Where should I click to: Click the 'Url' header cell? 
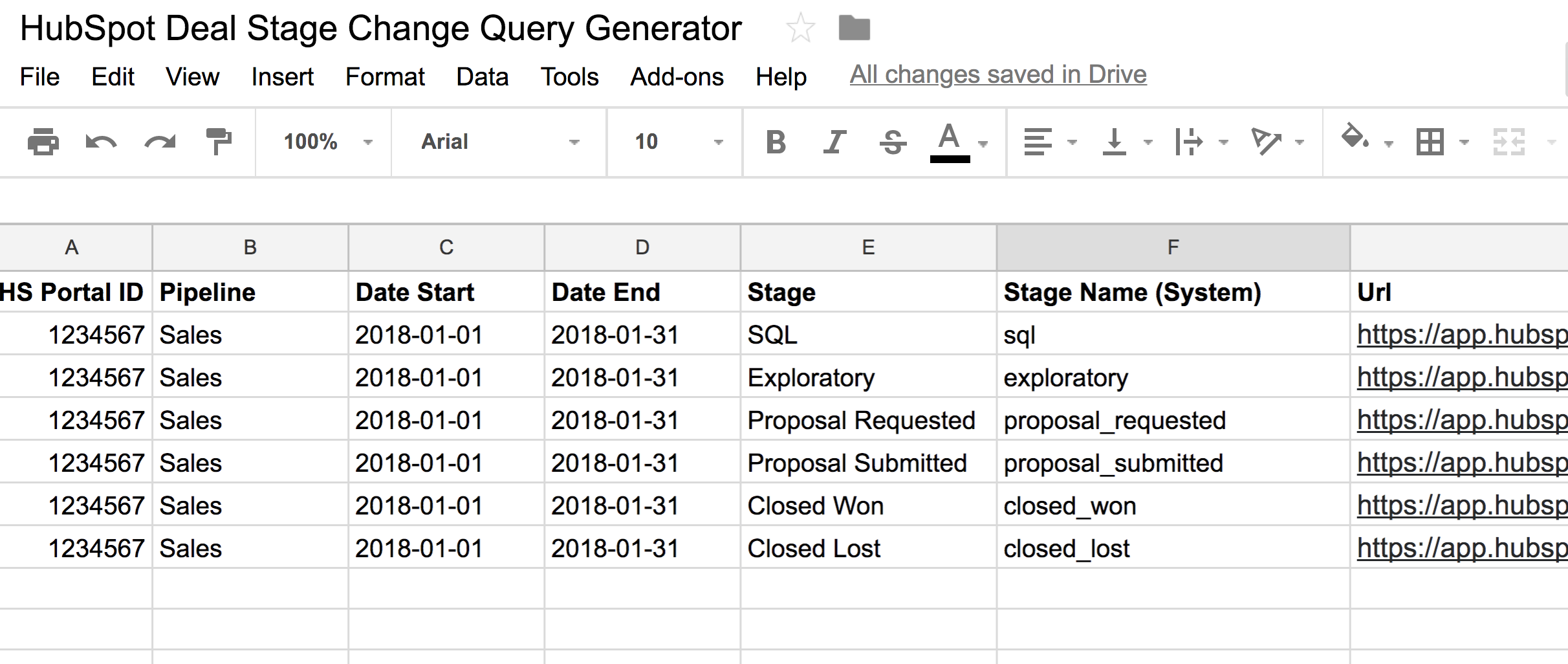[1459, 292]
